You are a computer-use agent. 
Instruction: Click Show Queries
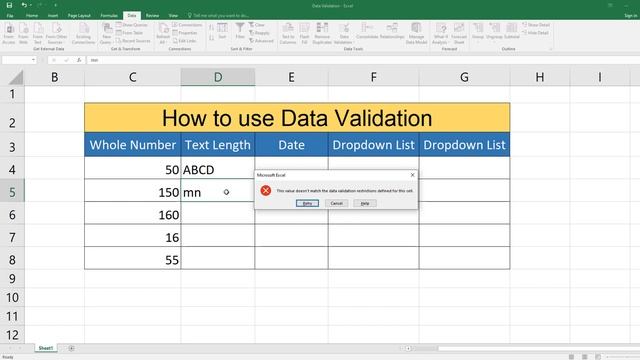click(131, 25)
